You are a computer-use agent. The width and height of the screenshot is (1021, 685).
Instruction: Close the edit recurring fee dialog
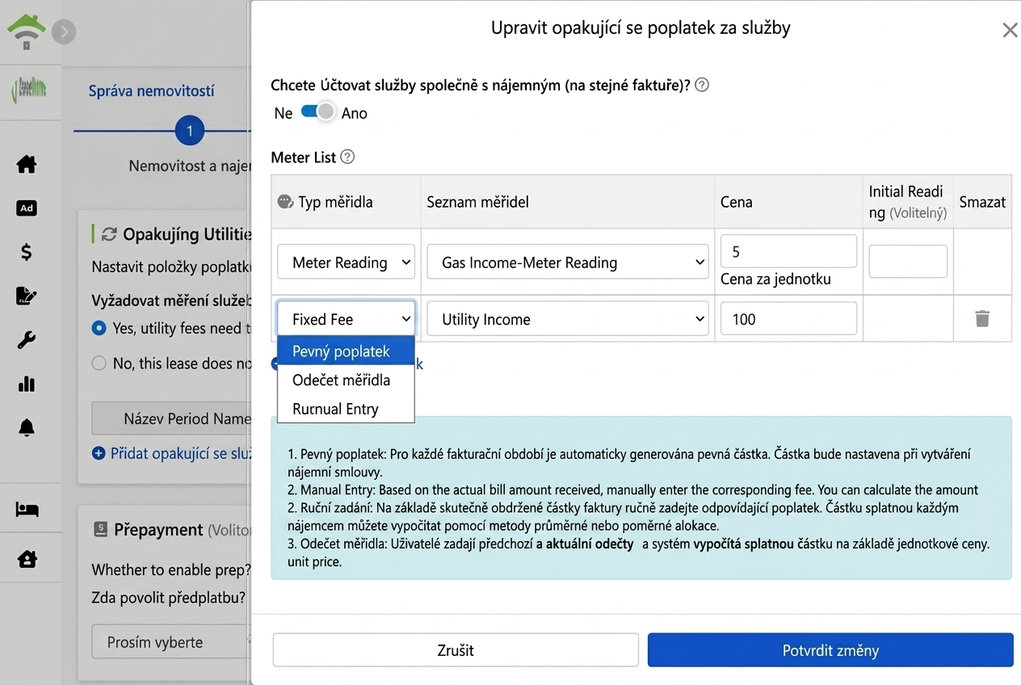[x=1009, y=30]
